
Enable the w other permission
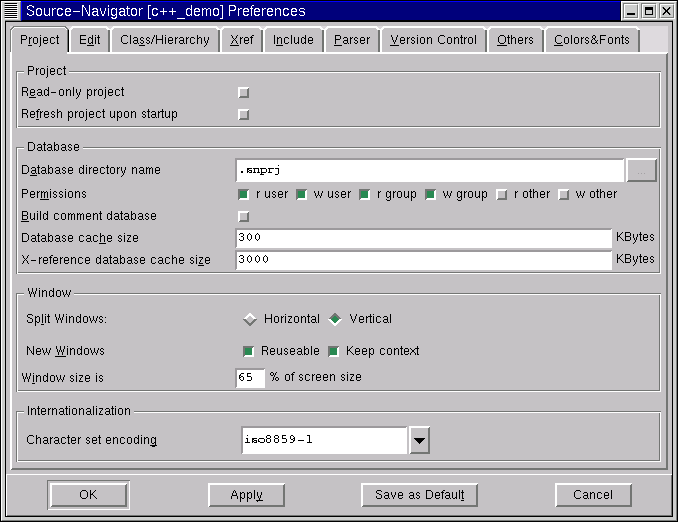pos(563,195)
